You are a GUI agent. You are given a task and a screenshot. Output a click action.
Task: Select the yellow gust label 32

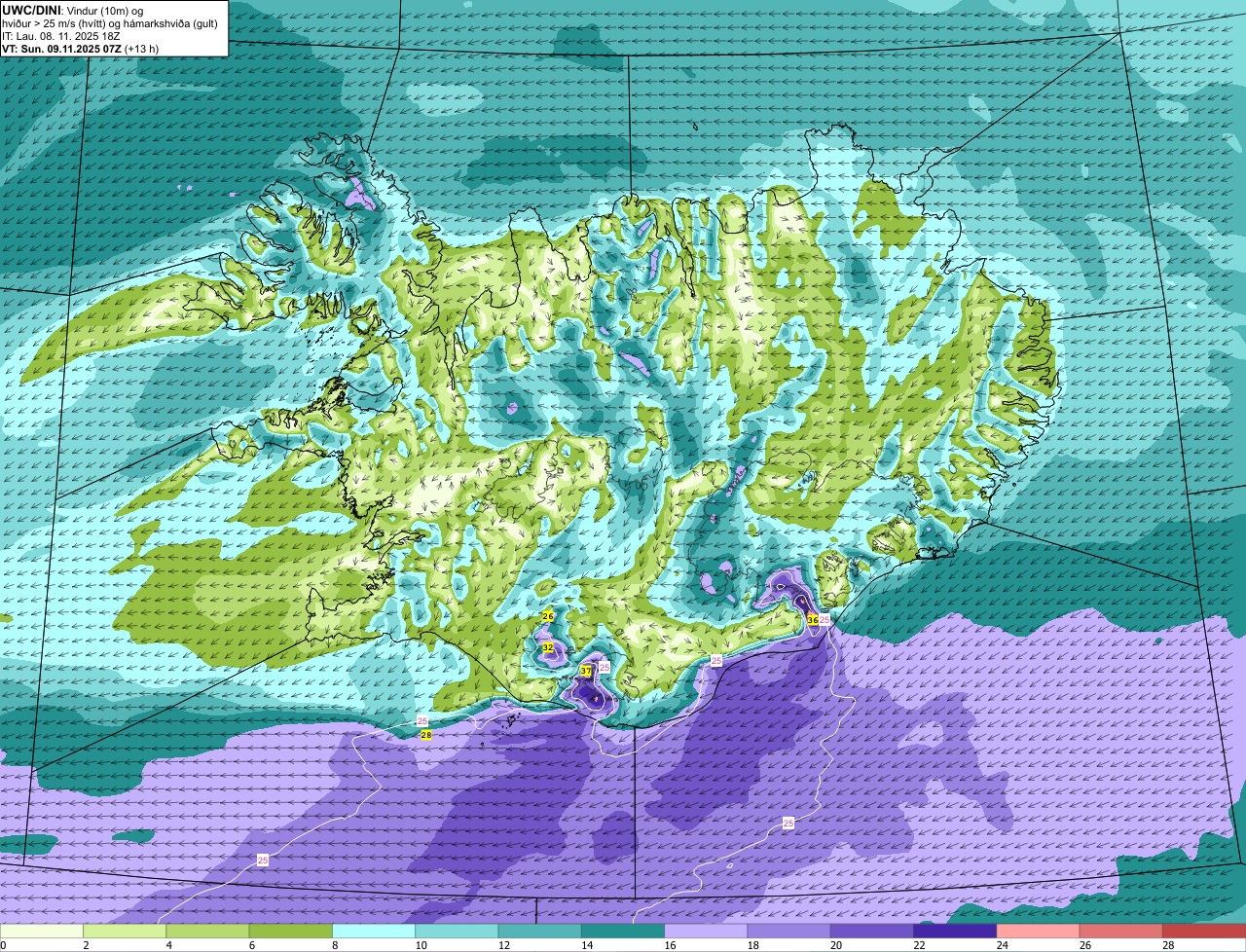pos(548,647)
